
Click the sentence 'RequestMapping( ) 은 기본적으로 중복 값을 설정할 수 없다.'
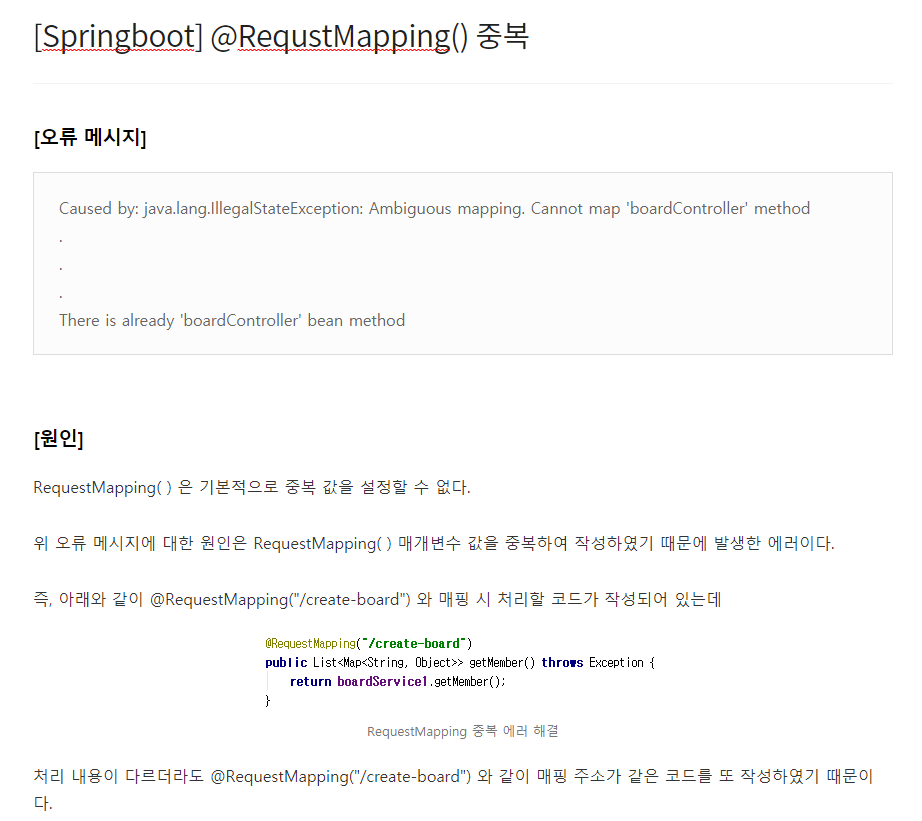(252, 488)
